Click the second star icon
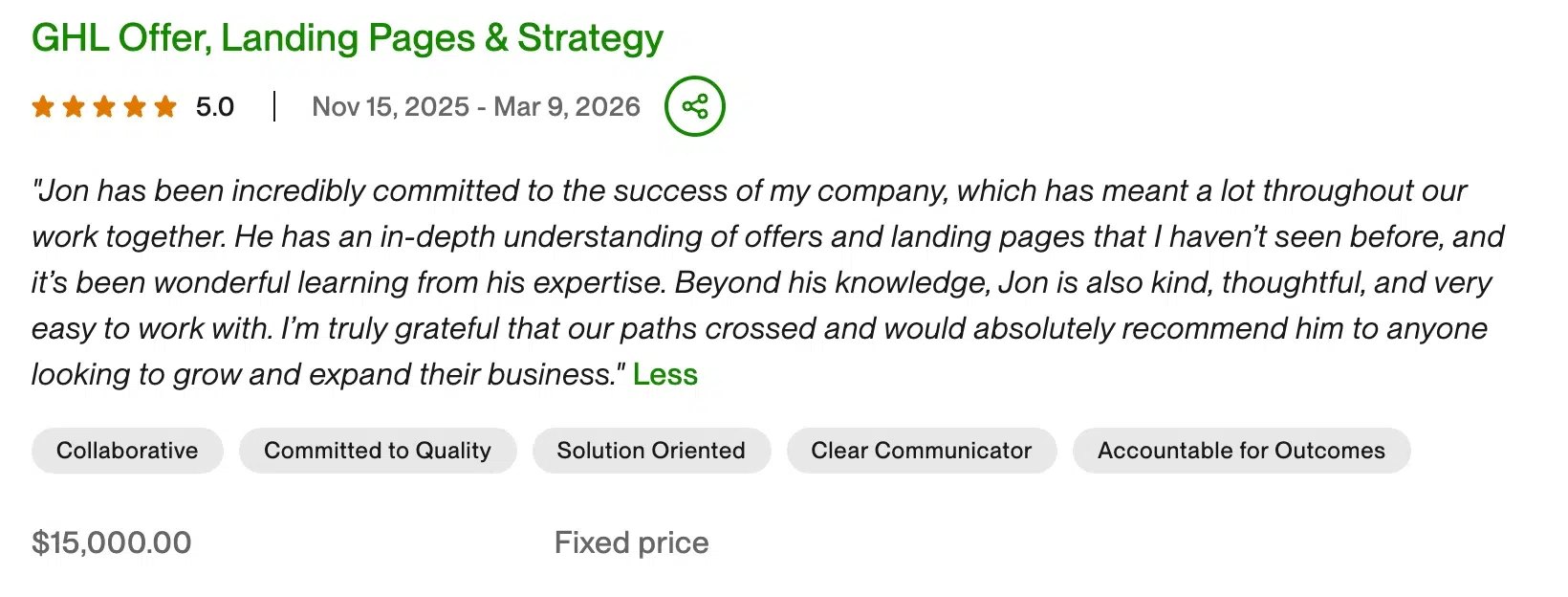This screenshot has height=597, width=1568. (74, 107)
